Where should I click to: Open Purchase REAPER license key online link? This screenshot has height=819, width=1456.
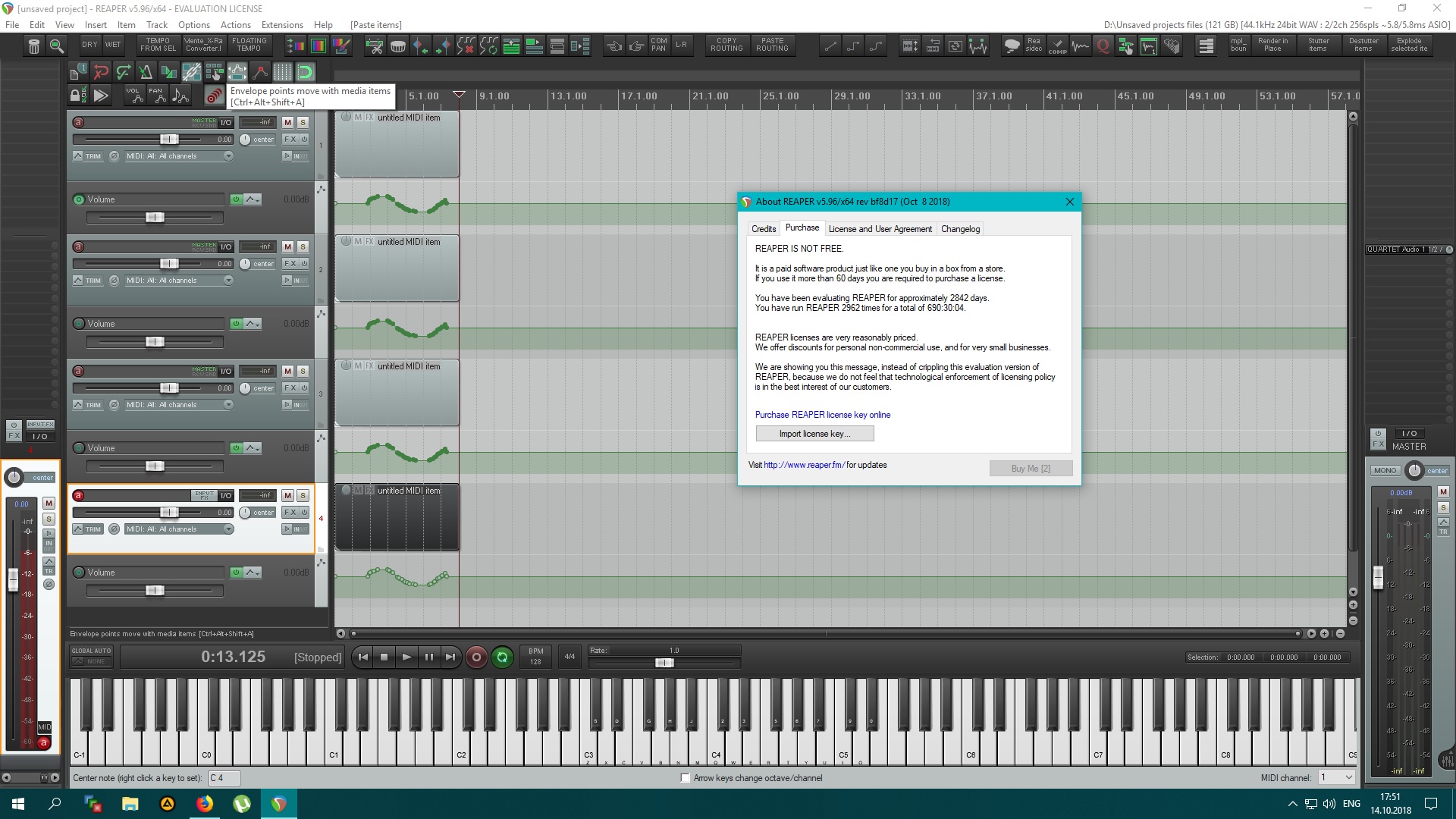pos(822,415)
